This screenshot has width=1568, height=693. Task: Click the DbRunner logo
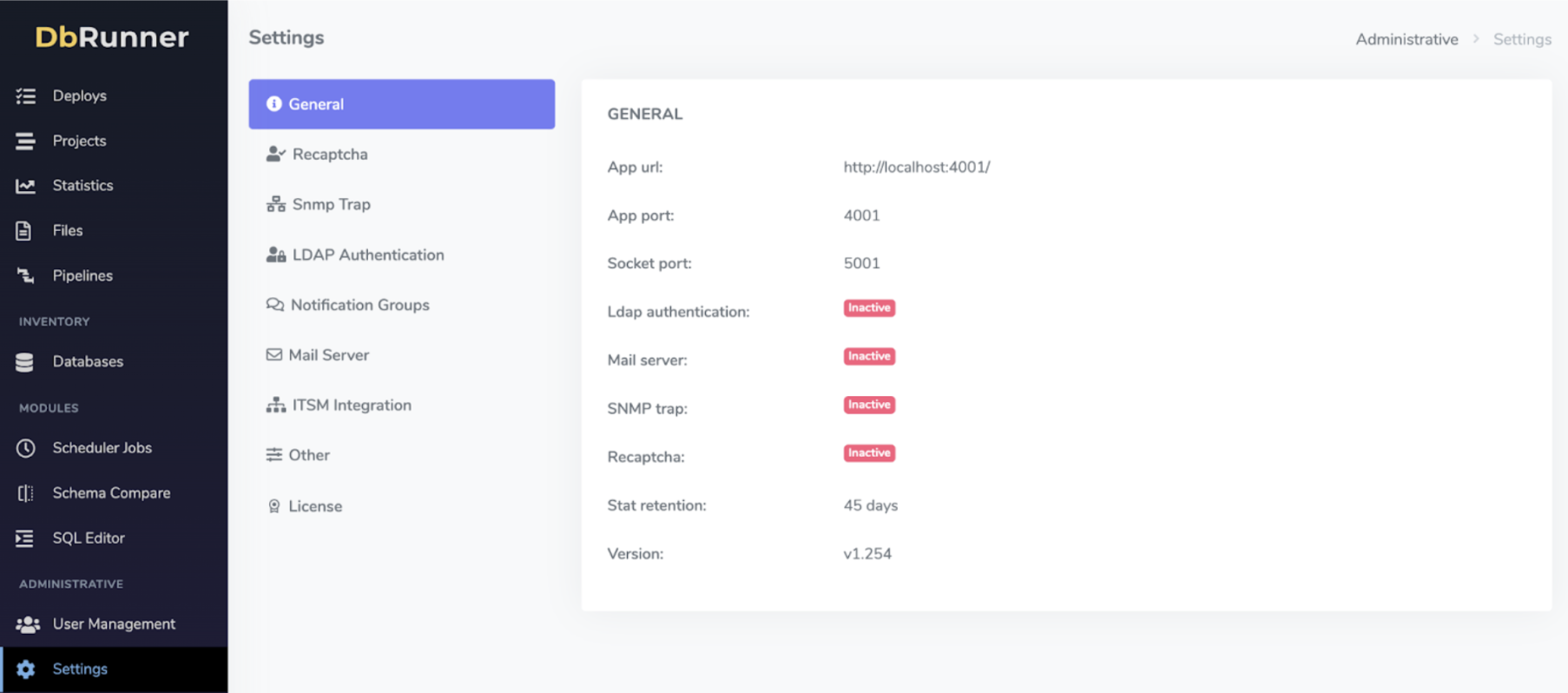click(x=112, y=36)
